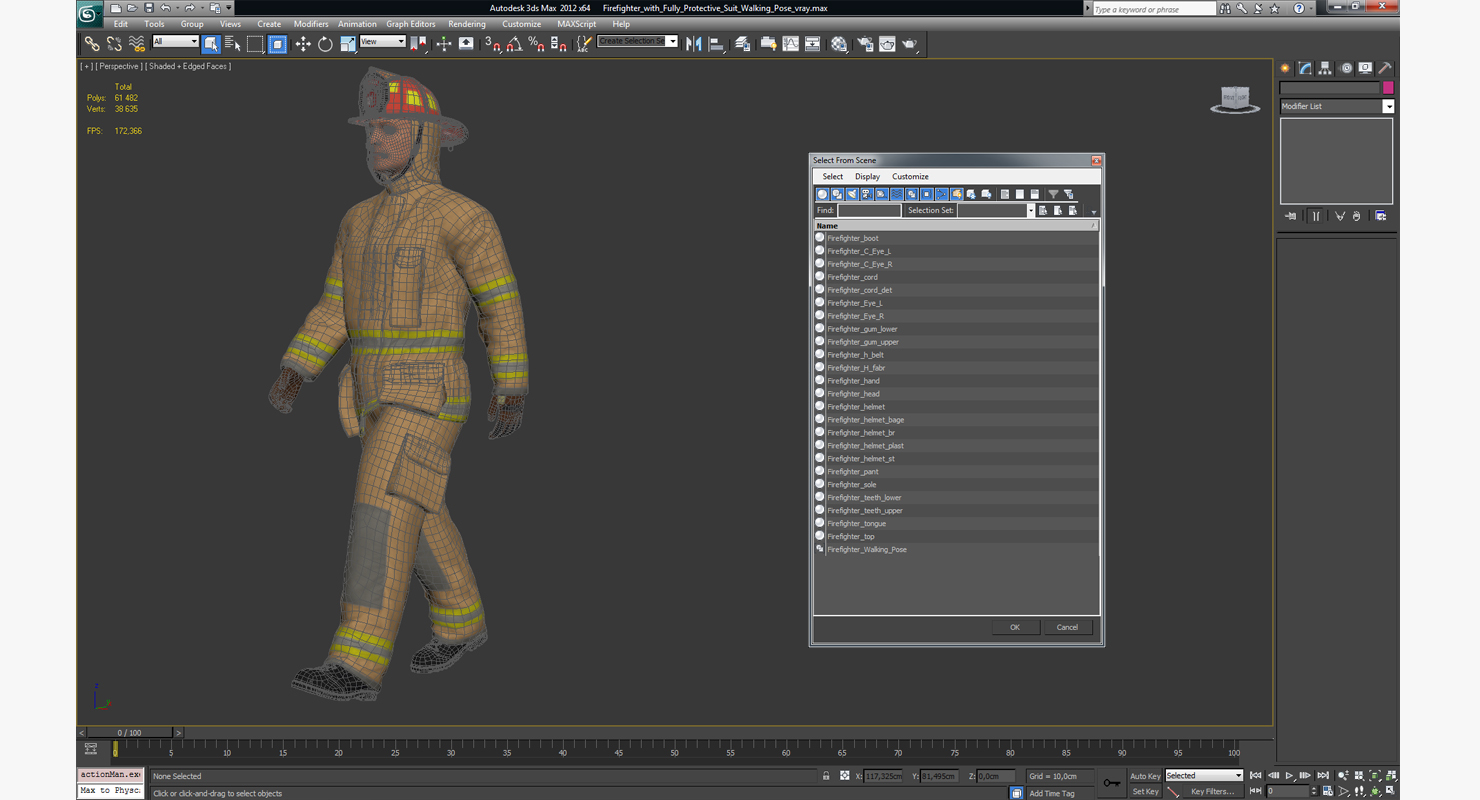Screen dimensions: 1480x800
Task: Open Select by Name tool
Action: coord(232,44)
